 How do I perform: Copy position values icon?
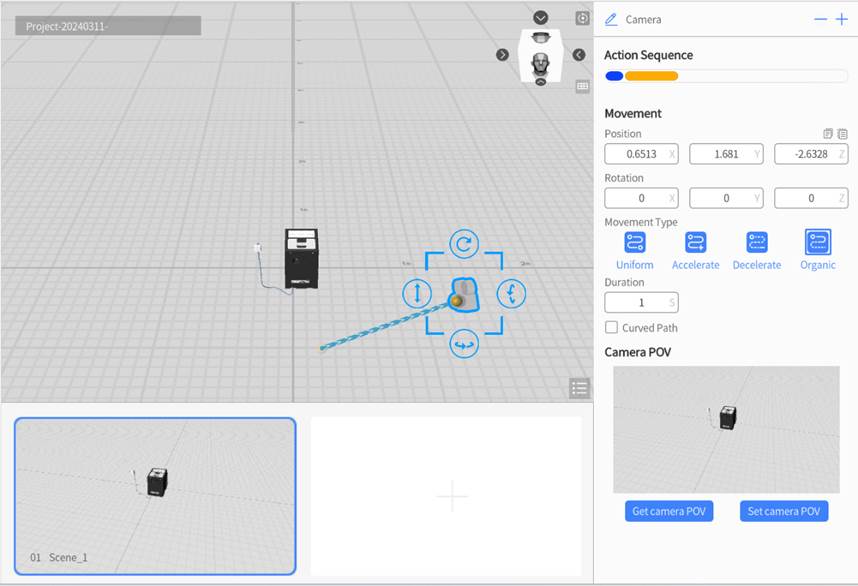[x=827, y=134]
